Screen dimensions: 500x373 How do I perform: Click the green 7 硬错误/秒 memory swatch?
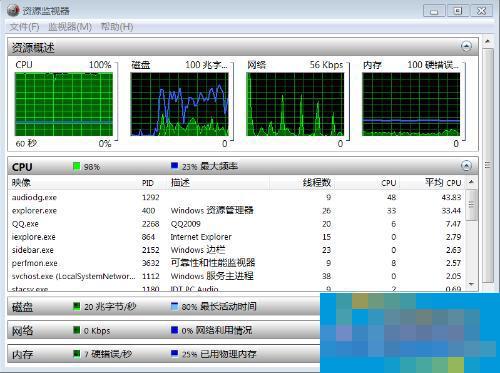point(76,353)
